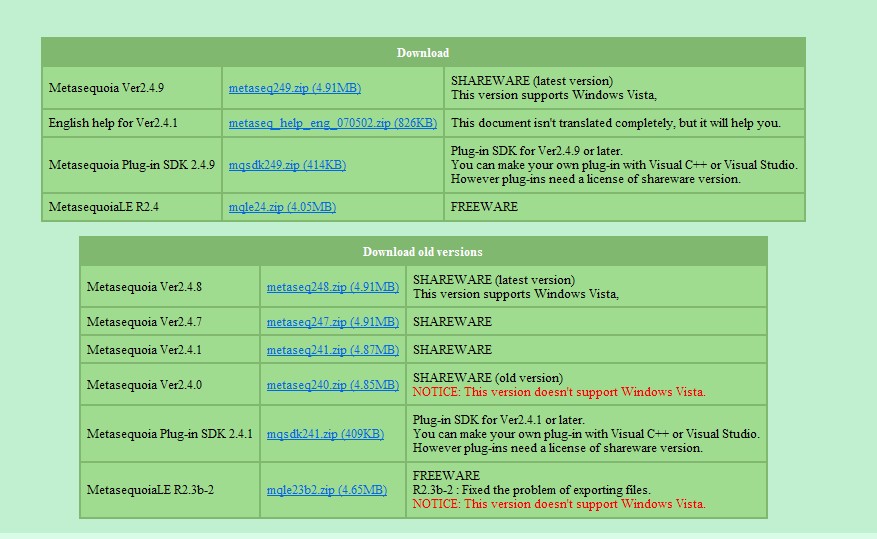Screen dimensions: 877x539
Task: Click the "MetasequoiaLE R2.3b-2" row label
Action: 150,490
